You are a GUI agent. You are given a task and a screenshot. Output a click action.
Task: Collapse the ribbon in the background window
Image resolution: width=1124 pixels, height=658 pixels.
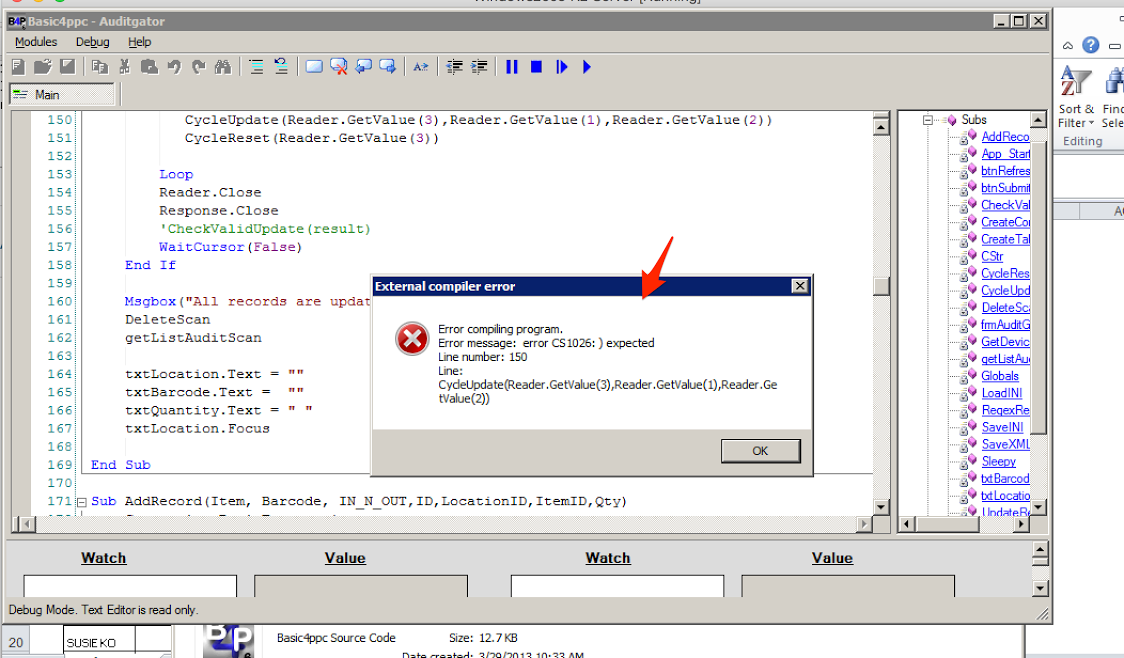click(1067, 46)
